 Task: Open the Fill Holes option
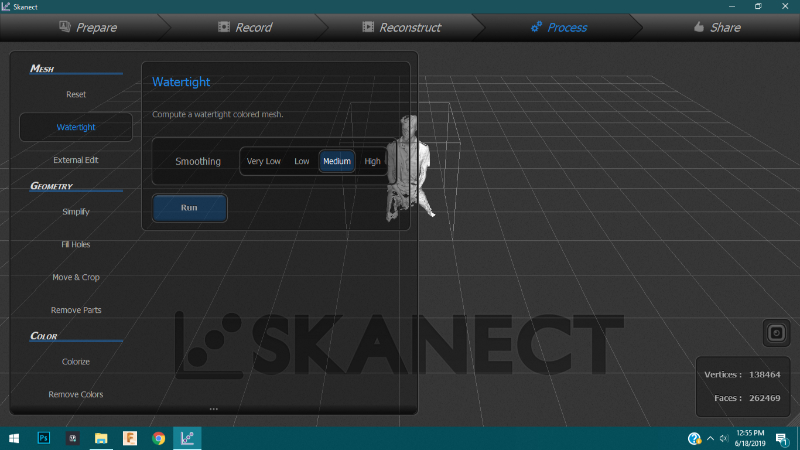[76, 244]
